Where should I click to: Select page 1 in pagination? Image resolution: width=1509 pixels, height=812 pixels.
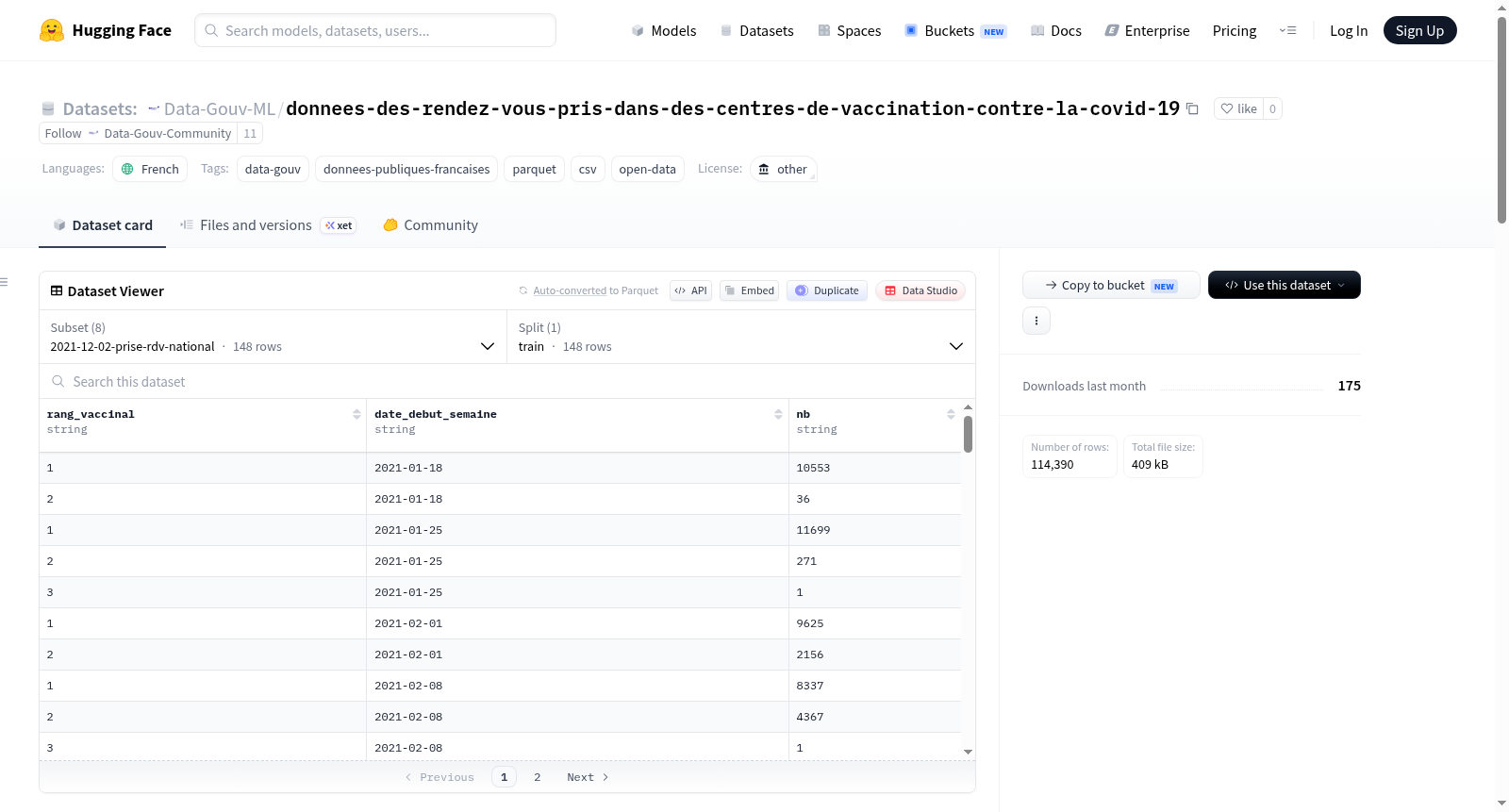[504, 777]
